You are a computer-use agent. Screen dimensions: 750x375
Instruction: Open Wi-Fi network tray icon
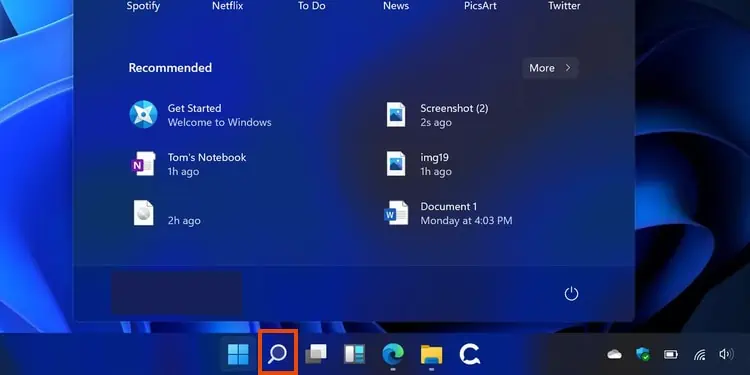tap(699, 354)
